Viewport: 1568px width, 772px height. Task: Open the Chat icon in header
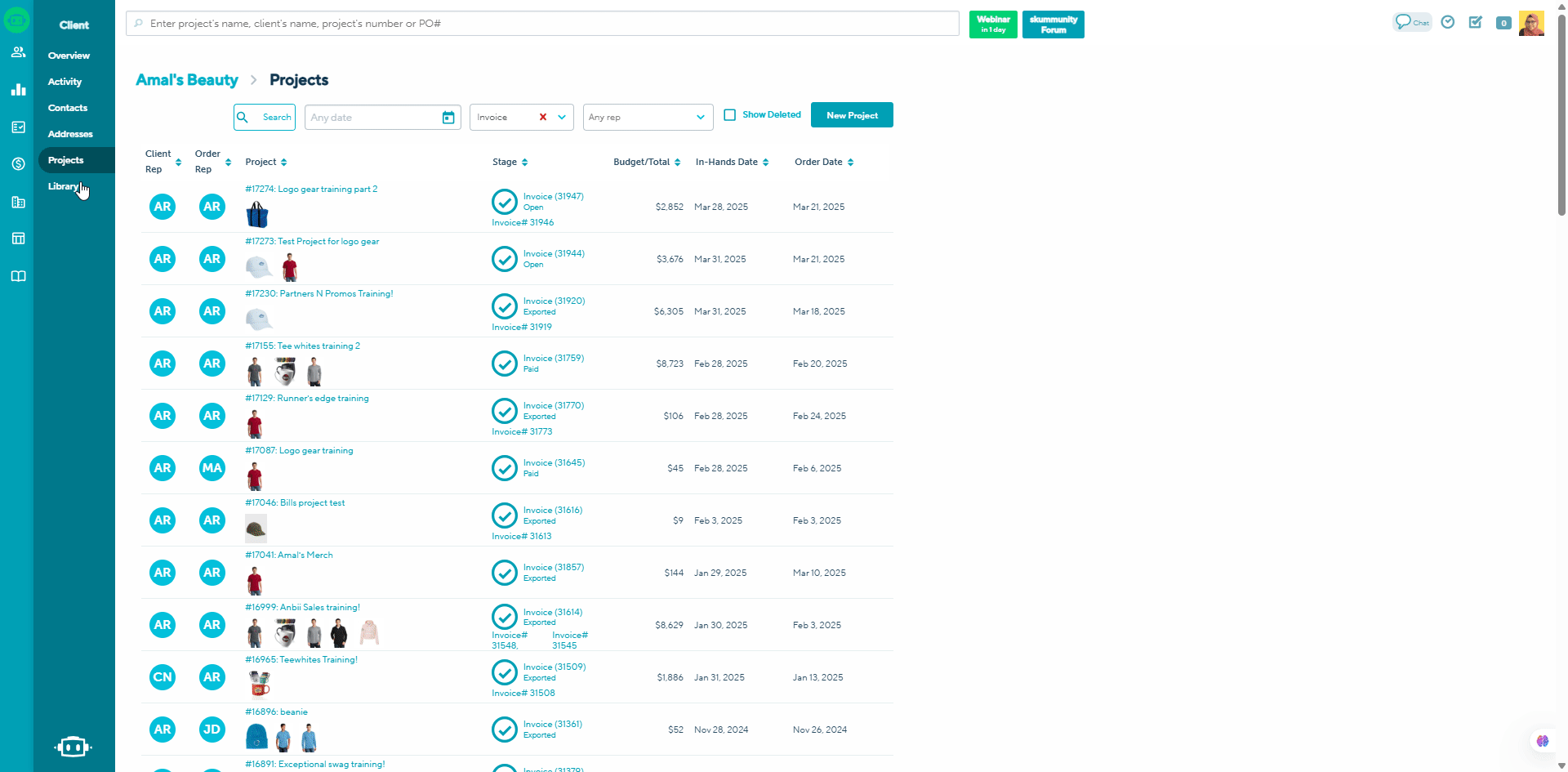tap(1411, 22)
